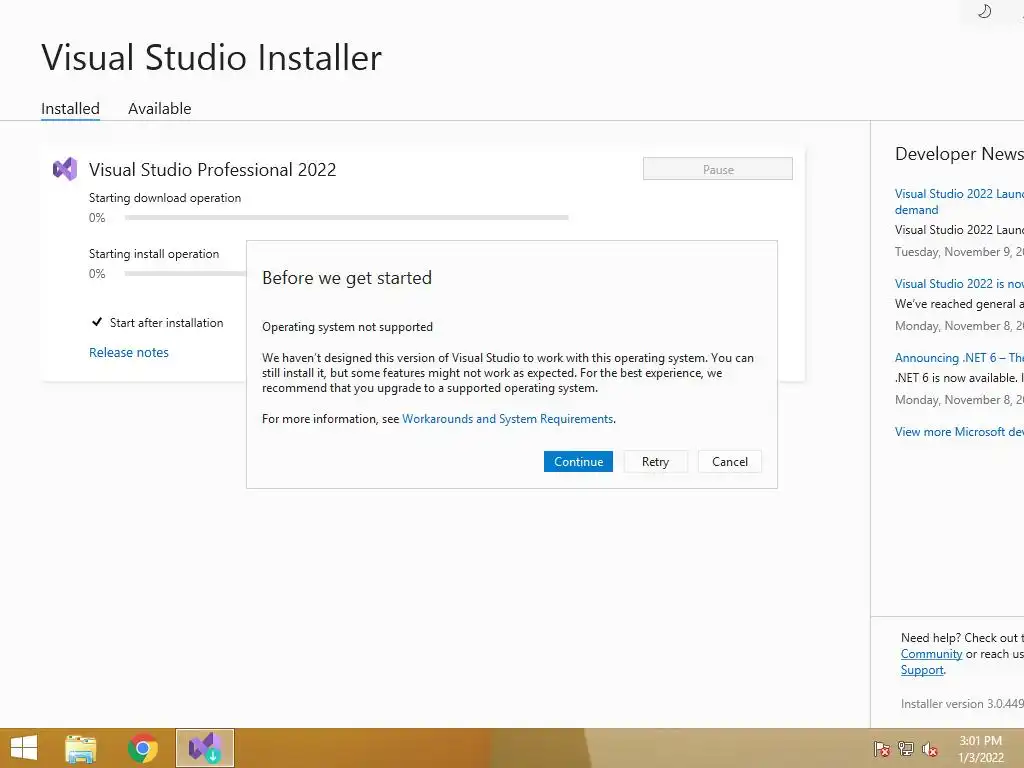Click the 'Before we get started' heading

tap(347, 278)
